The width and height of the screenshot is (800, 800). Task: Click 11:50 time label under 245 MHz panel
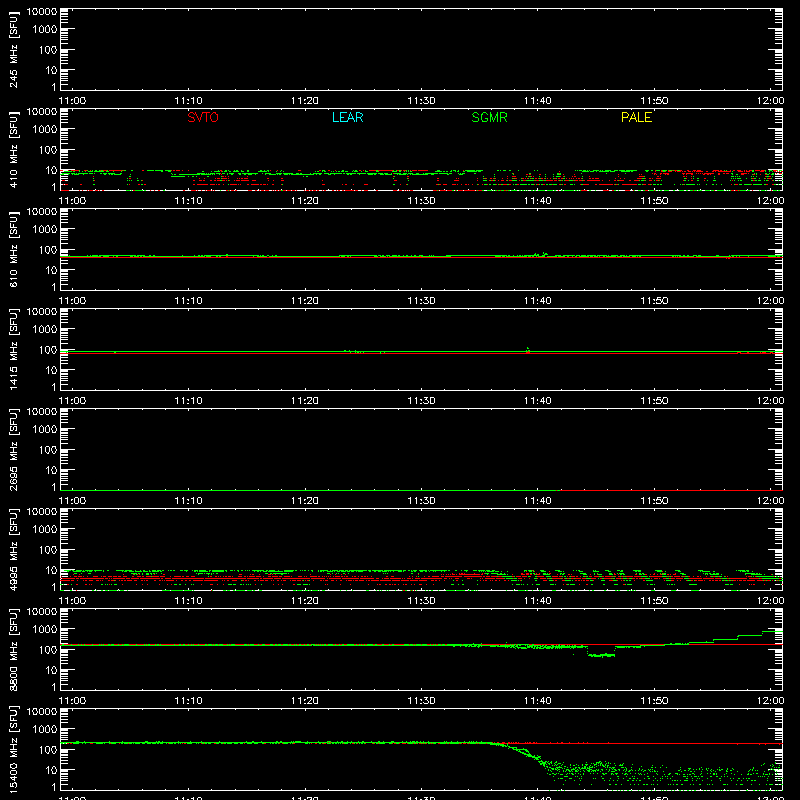point(654,101)
